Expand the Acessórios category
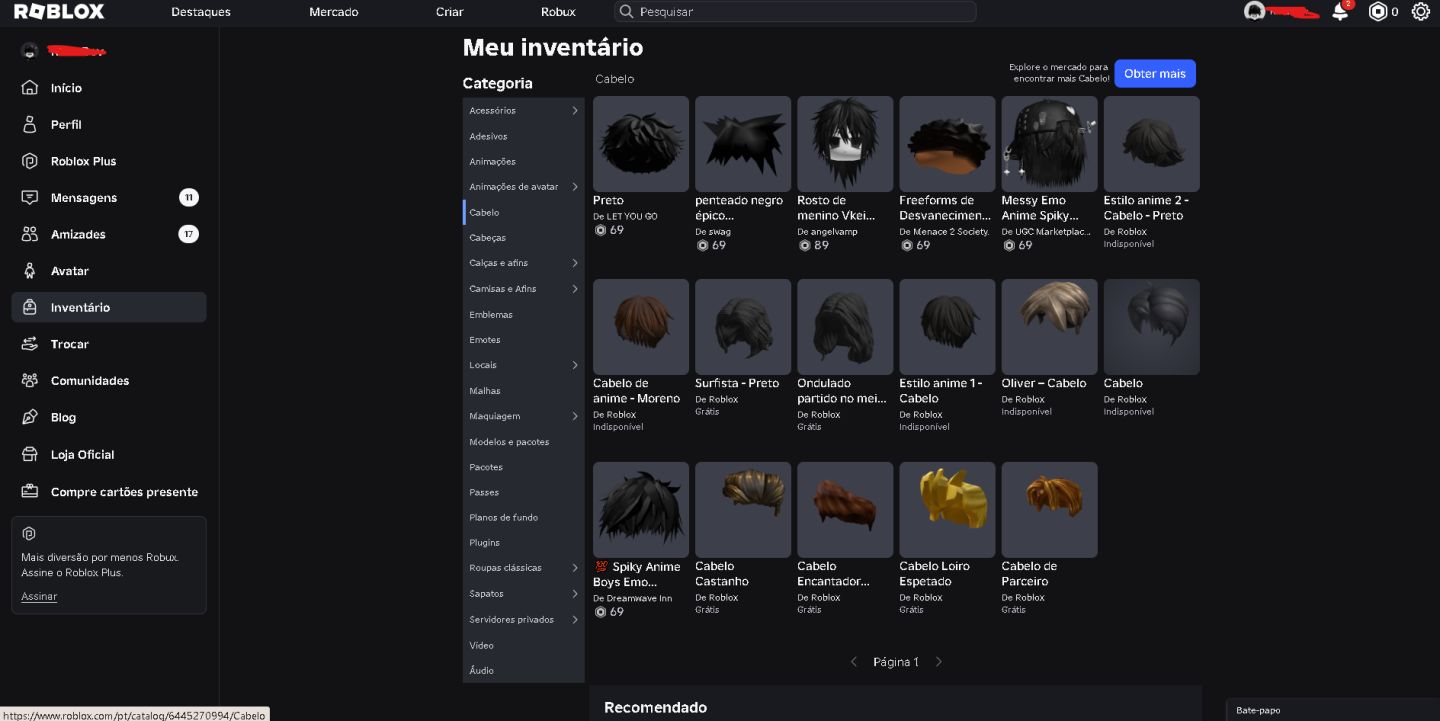 [575, 110]
